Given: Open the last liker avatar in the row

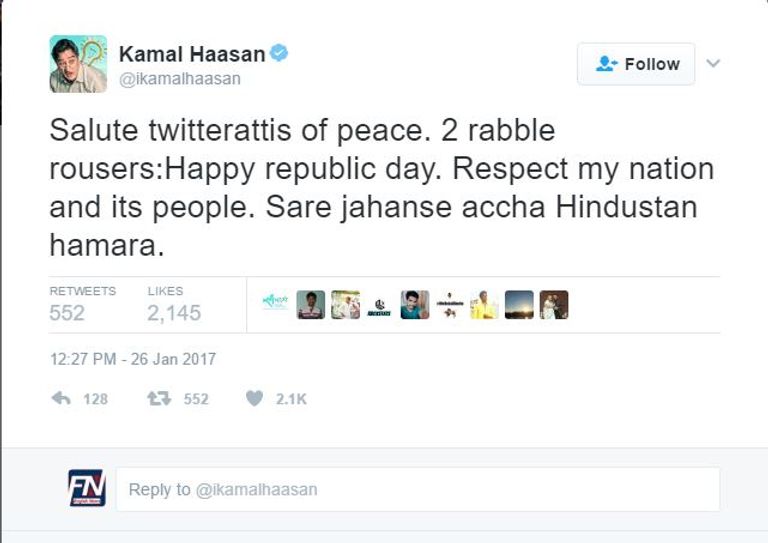Looking at the screenshot, I should click(554, 304).
